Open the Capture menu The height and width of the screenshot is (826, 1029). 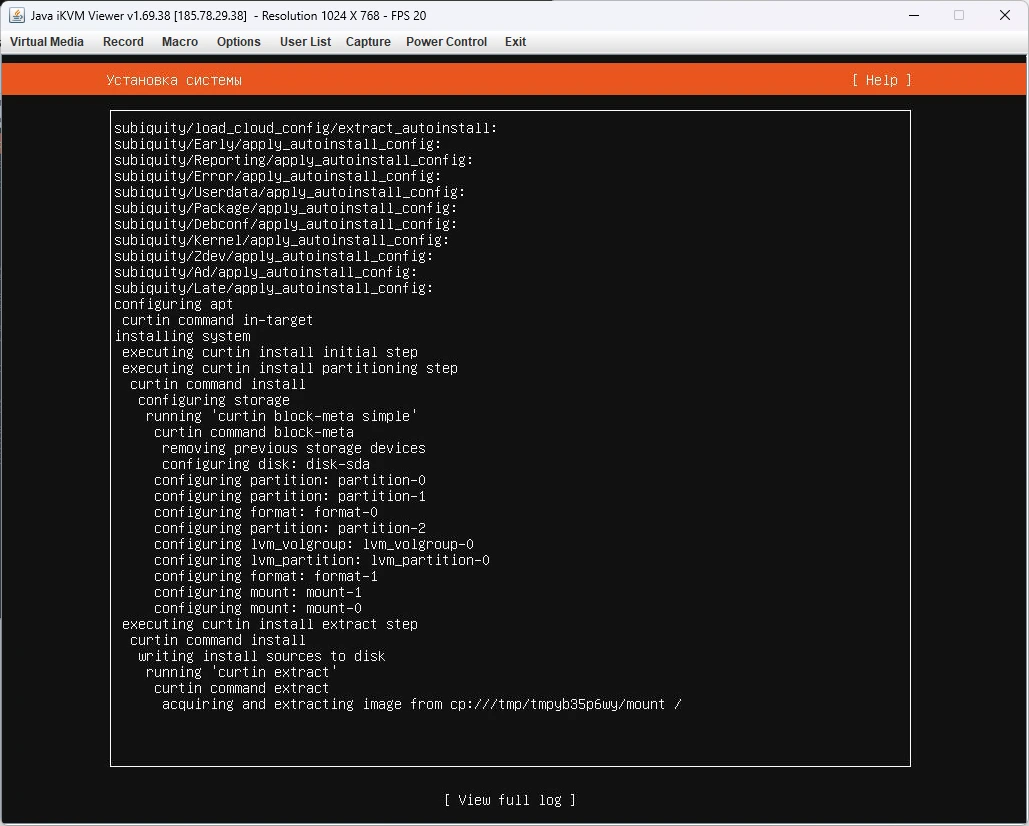pyautogui.click(x=368, y=42)
